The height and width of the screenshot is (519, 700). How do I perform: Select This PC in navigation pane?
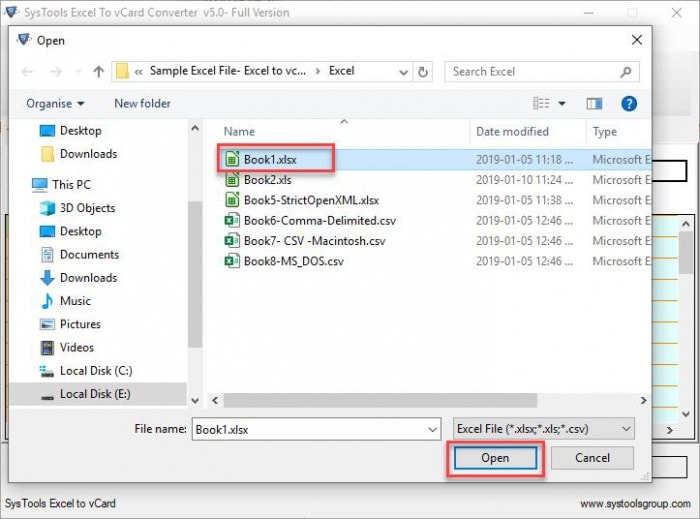coord(71,184)
